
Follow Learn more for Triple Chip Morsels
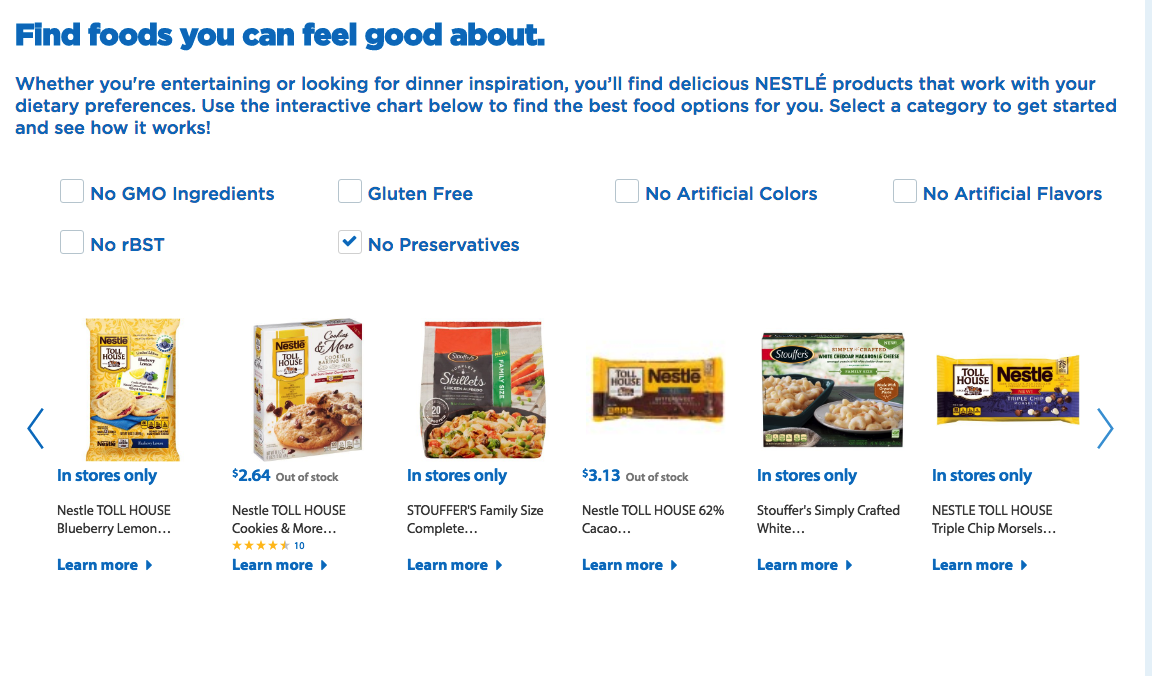pyautogui.click(x=980, y=565)
